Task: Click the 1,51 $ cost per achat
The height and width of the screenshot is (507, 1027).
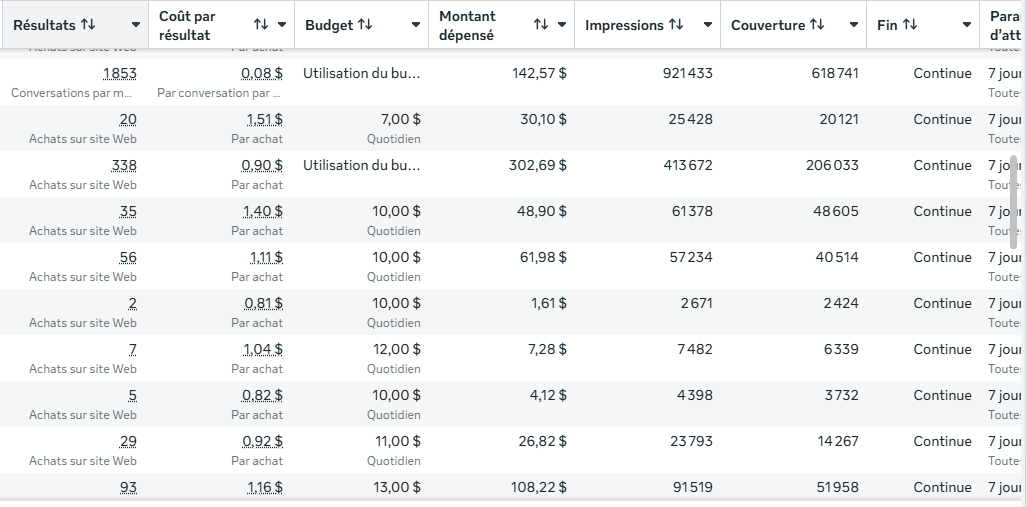Action: [x=265, y=119]
